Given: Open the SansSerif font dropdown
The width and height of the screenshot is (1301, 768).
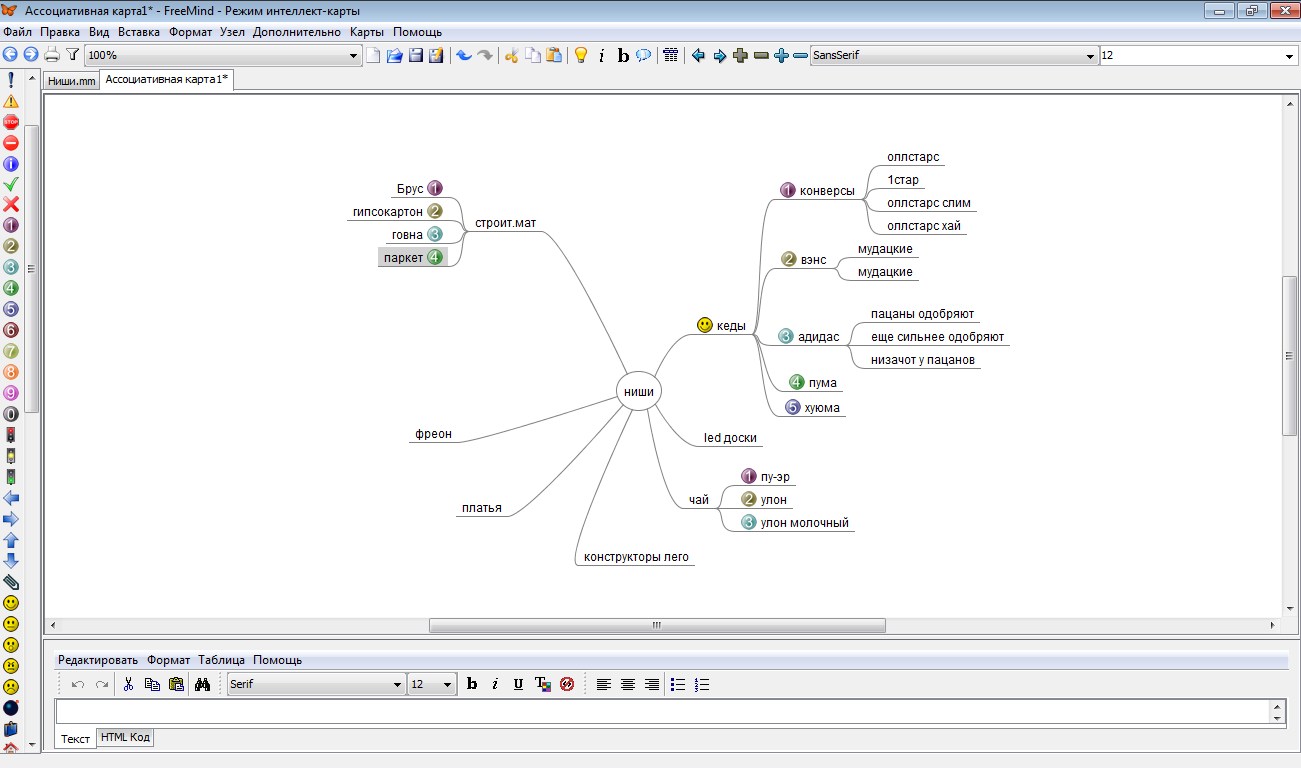Looking at the screenshot, I should [x=1090, y=56].
